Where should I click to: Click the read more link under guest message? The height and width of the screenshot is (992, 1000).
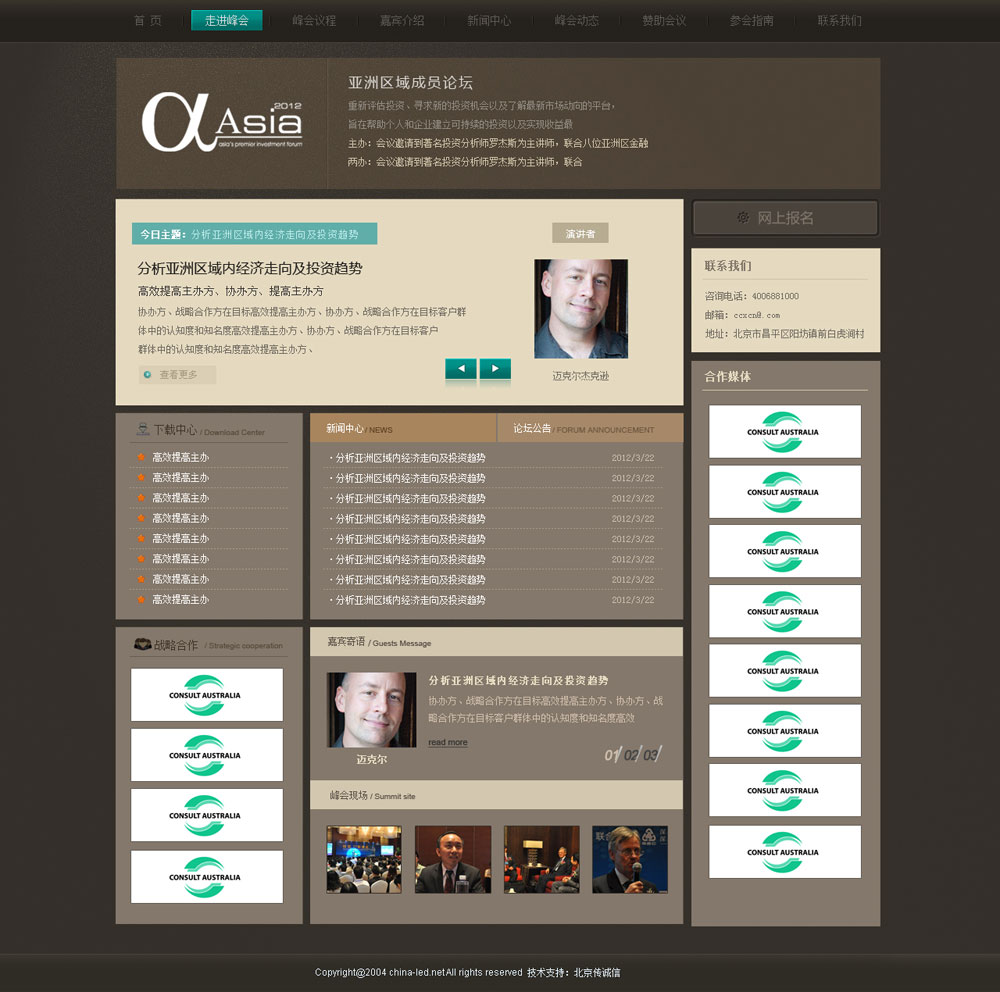point(447,742)
